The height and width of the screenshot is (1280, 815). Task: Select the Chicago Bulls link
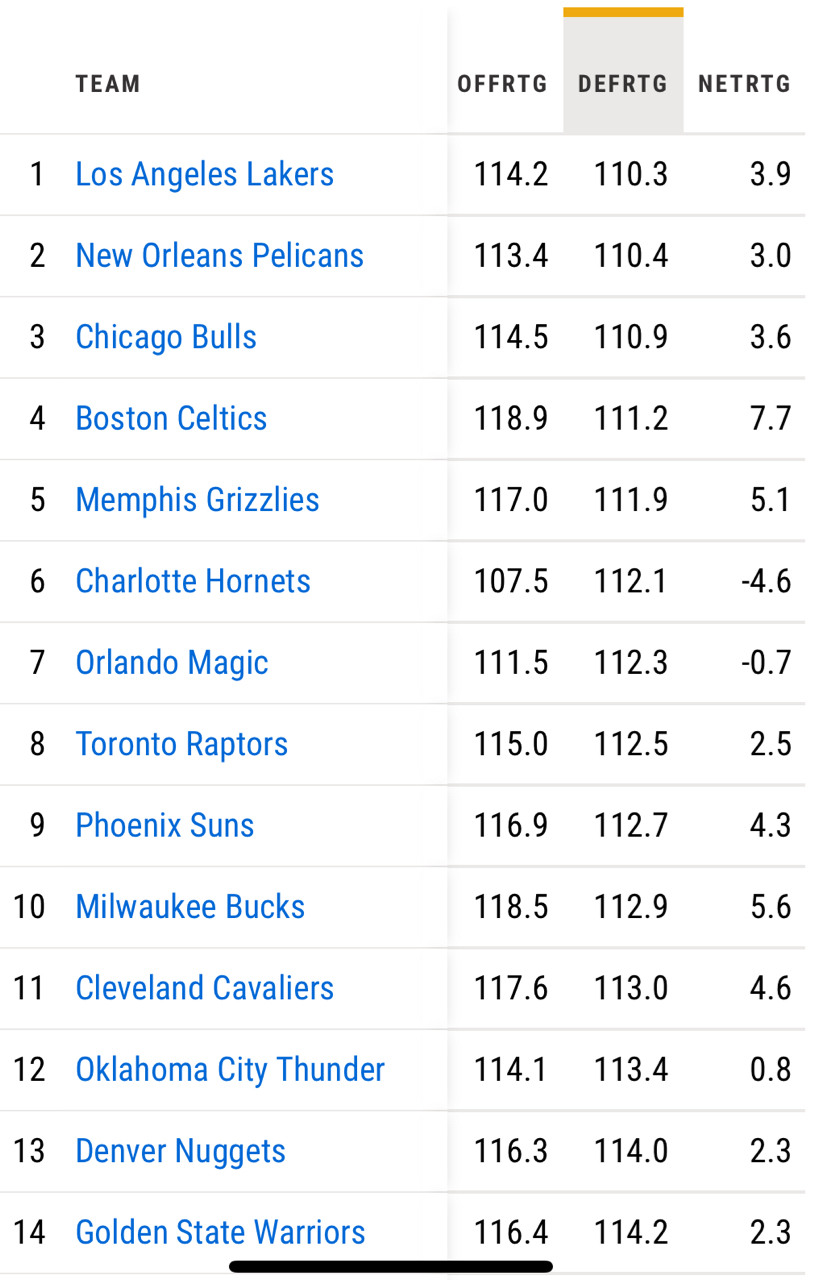pyautogui.click(x=166, y=337)
